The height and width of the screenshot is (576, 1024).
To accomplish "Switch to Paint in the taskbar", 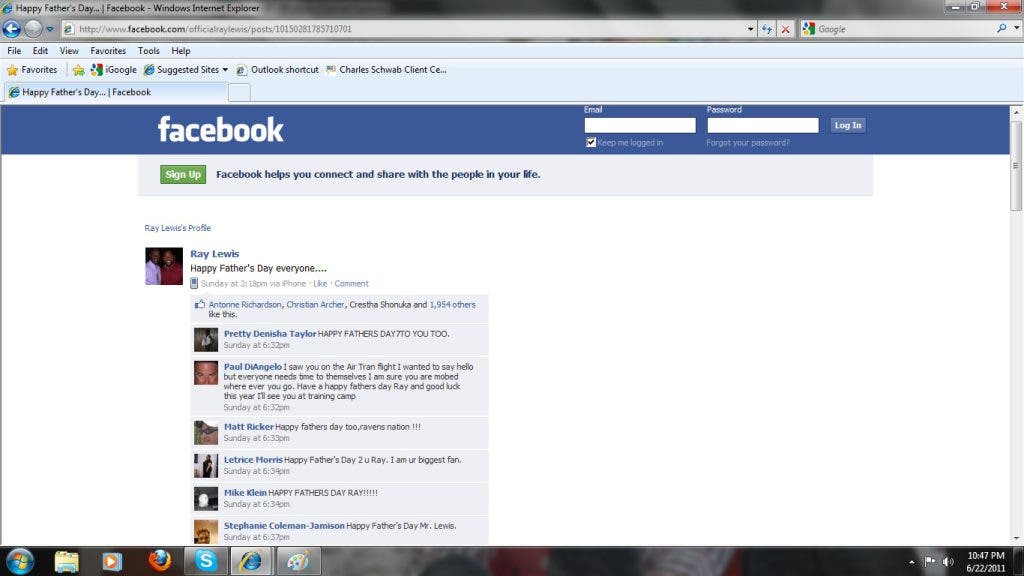I will point(298,562).
